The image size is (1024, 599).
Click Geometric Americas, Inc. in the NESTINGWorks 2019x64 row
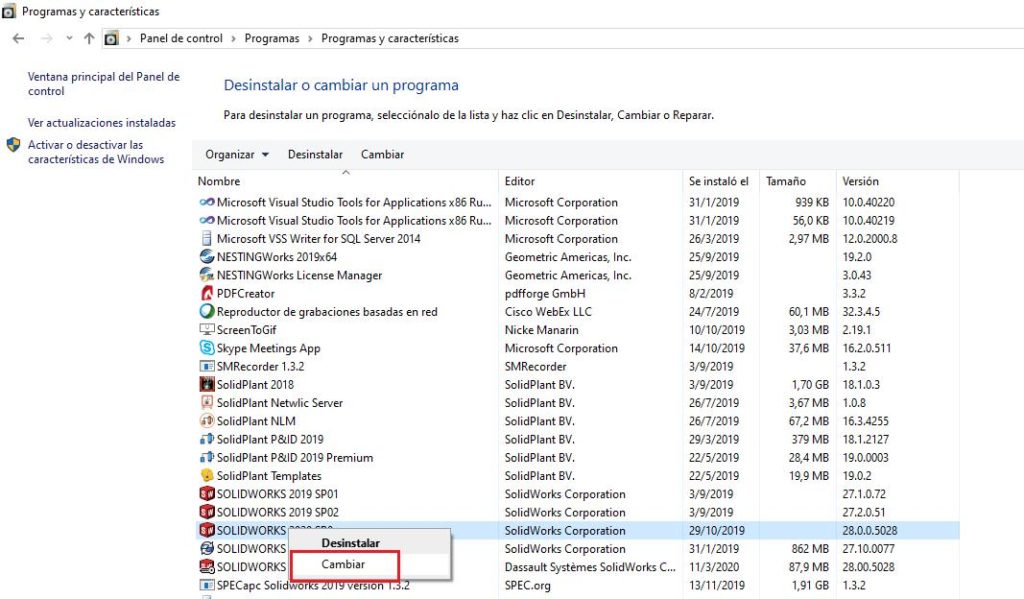tap(568, 257)
